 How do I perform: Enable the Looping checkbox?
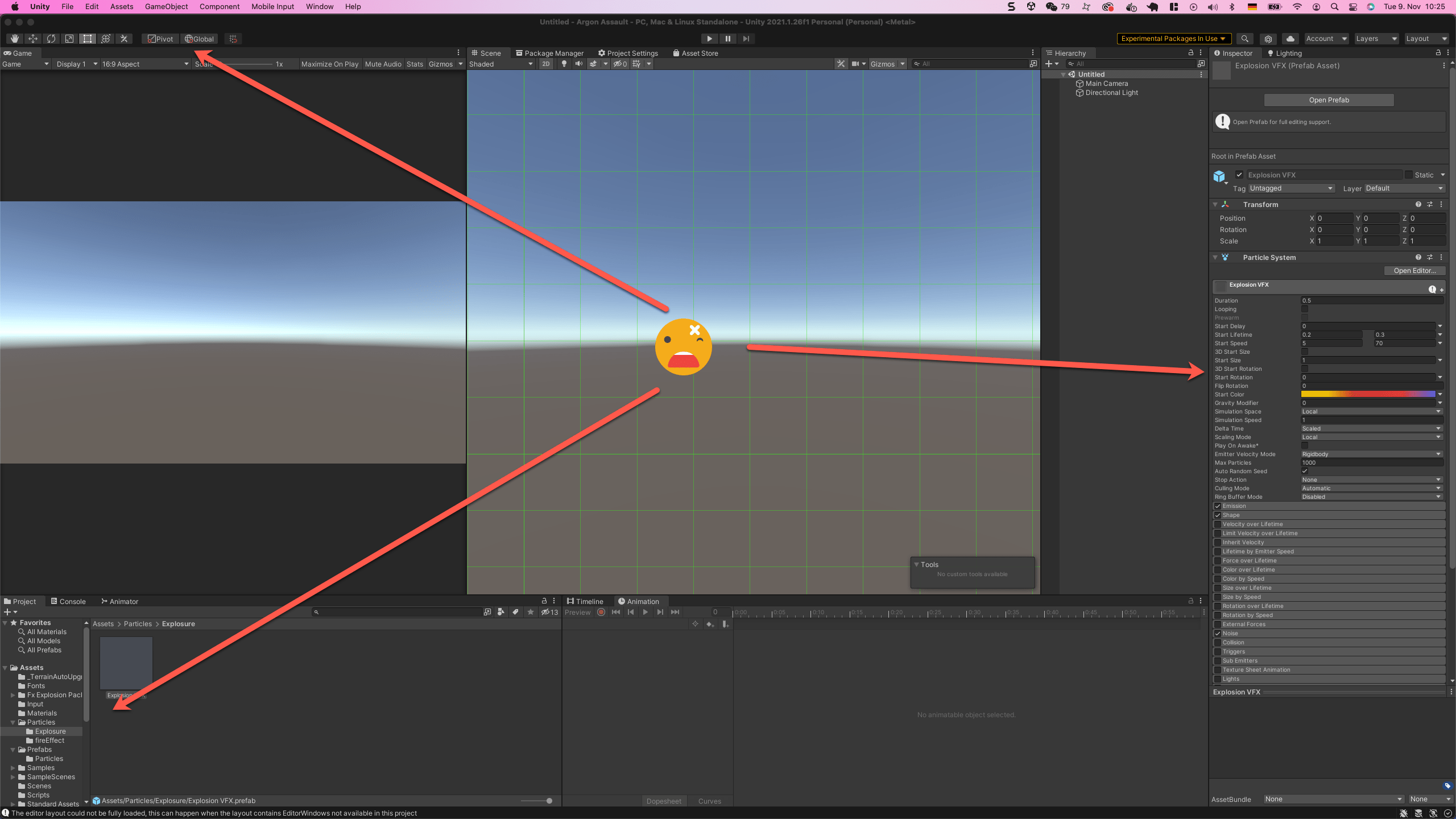[1305, 309]
